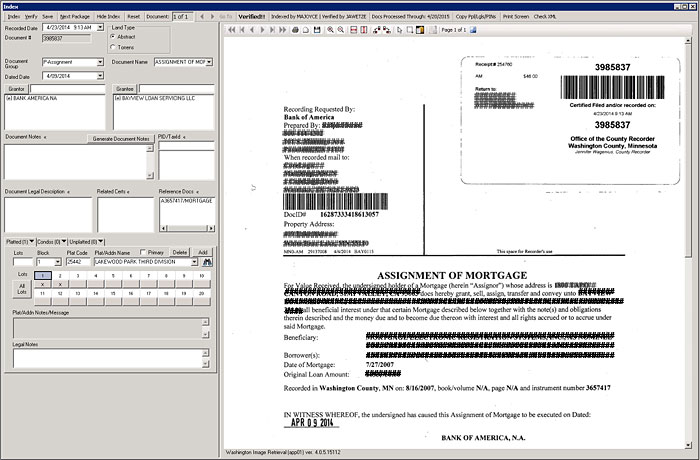
Task: Rotate image left icon
Action: coord(377,30)
